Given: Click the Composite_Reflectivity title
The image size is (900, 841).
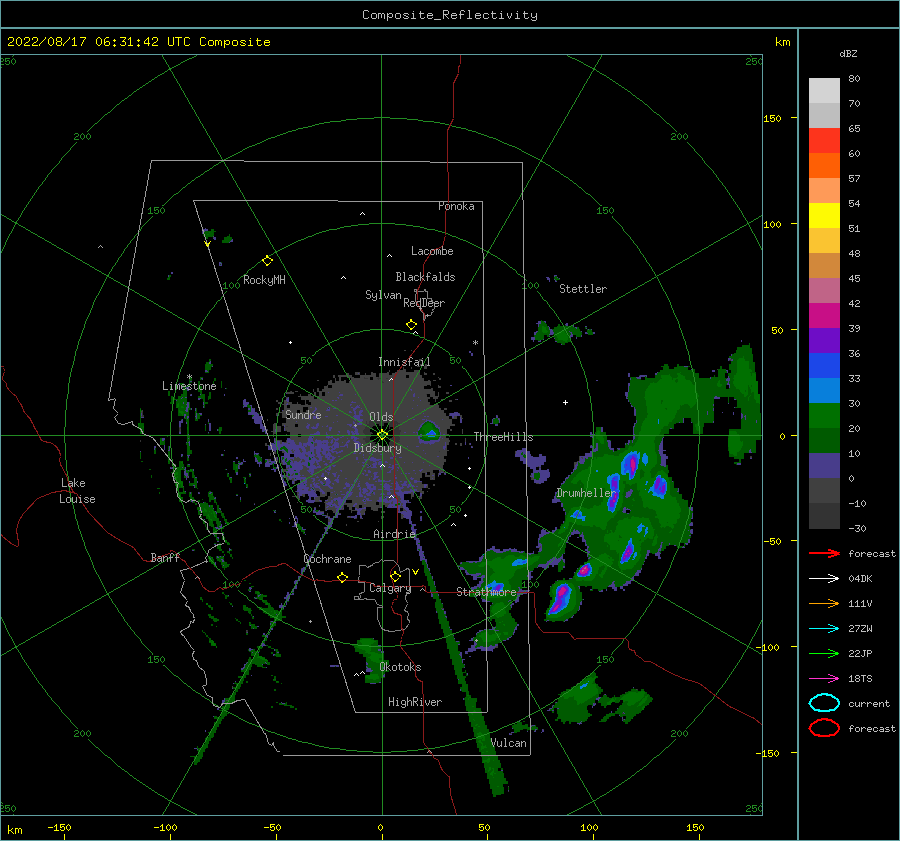Looking at the screenshot, I should (x=450, y=15).
